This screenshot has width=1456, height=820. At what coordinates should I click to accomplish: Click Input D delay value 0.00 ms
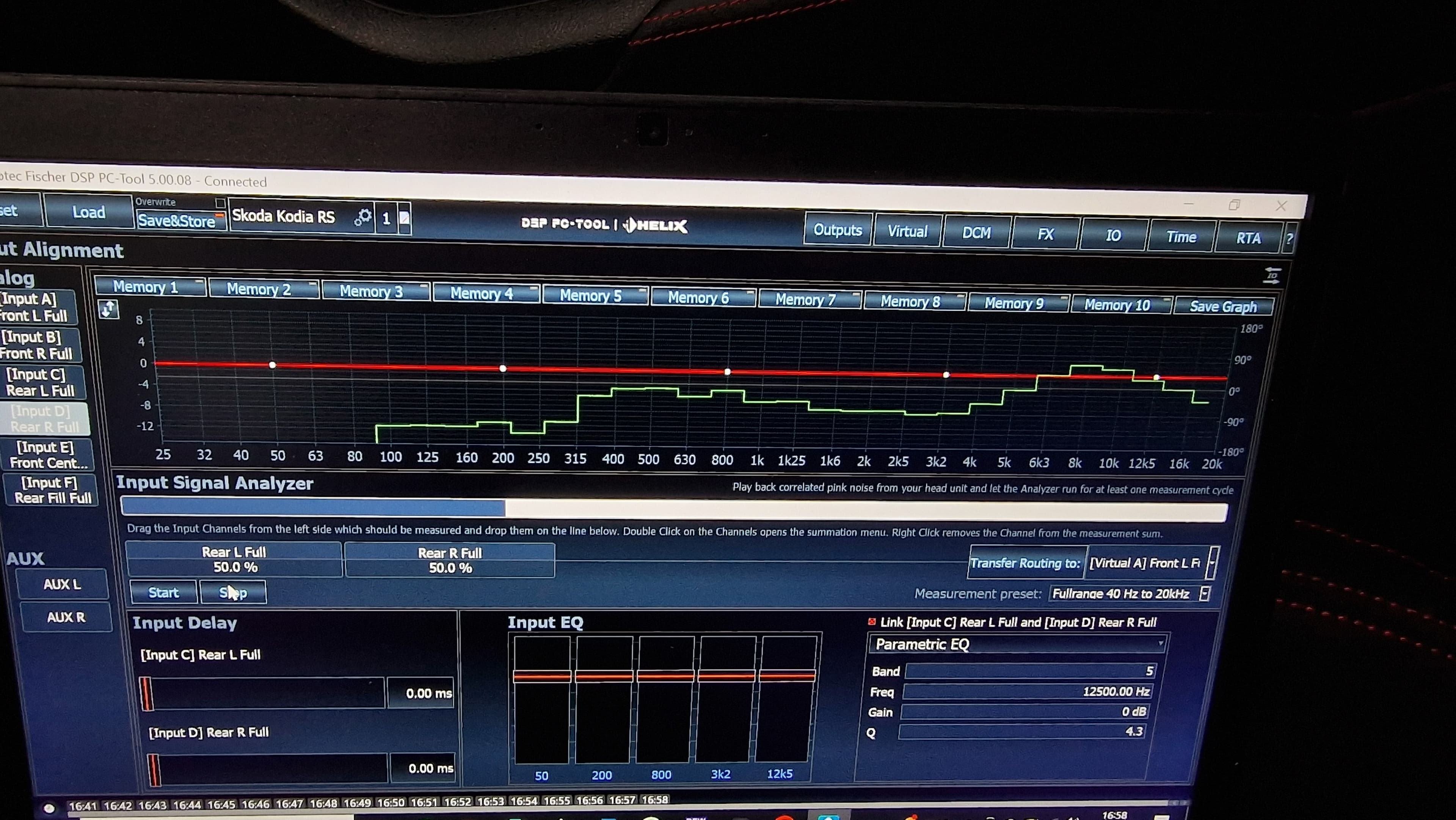click(424, 768)
